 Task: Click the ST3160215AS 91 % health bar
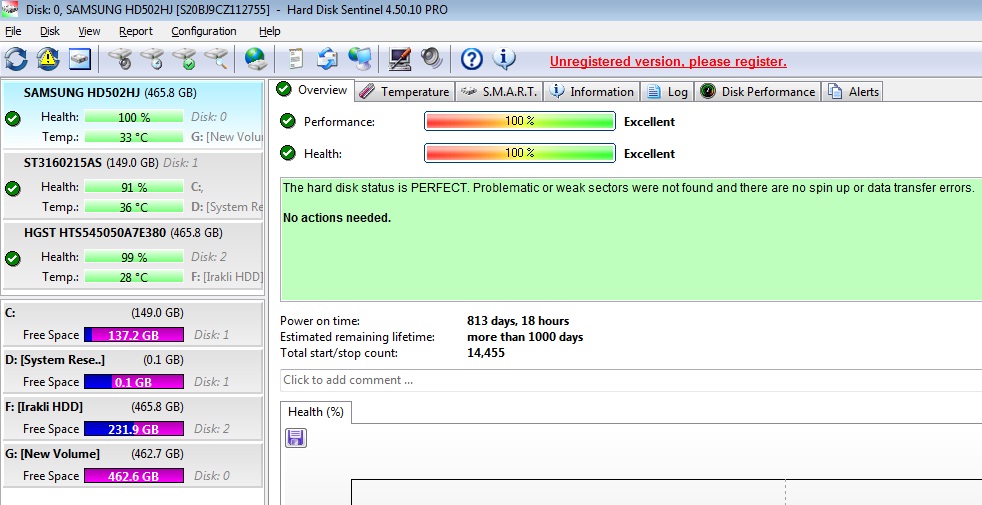[134, 187]
